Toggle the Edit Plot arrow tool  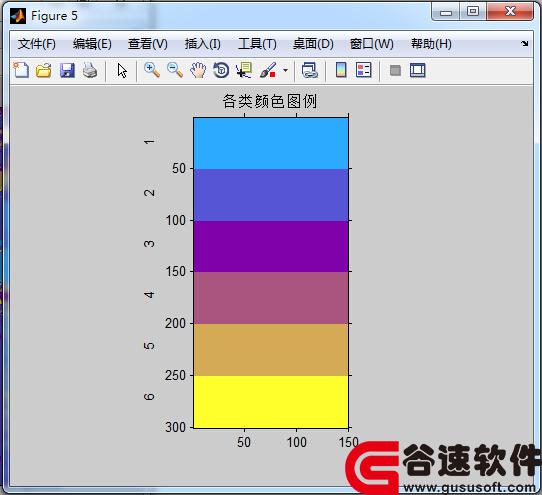[x=122, y=70]
